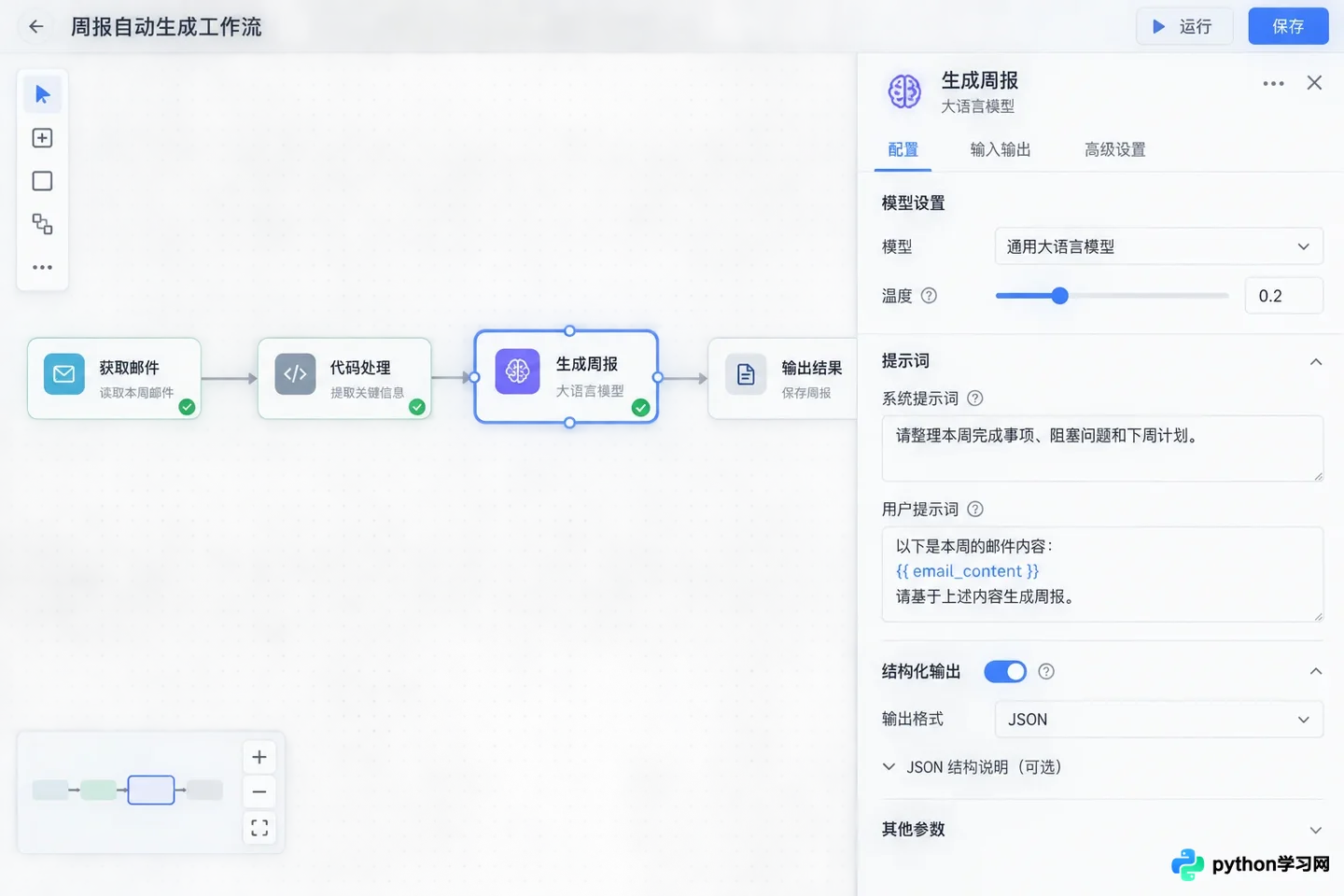Screen dimensions: 1344x896
Task: Click the 保存 button
Action: point(1288,26)
